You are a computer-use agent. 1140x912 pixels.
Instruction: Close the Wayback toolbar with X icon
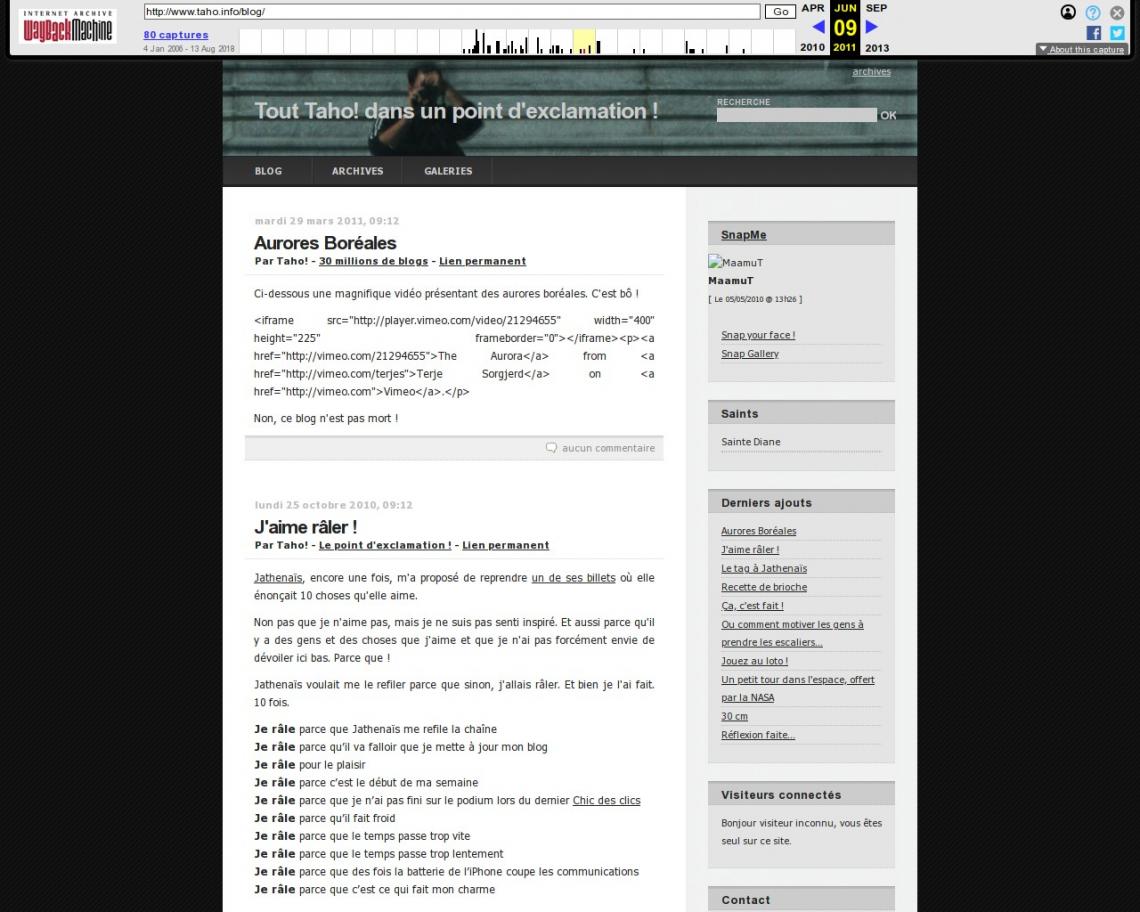[x=1117, y=12]
